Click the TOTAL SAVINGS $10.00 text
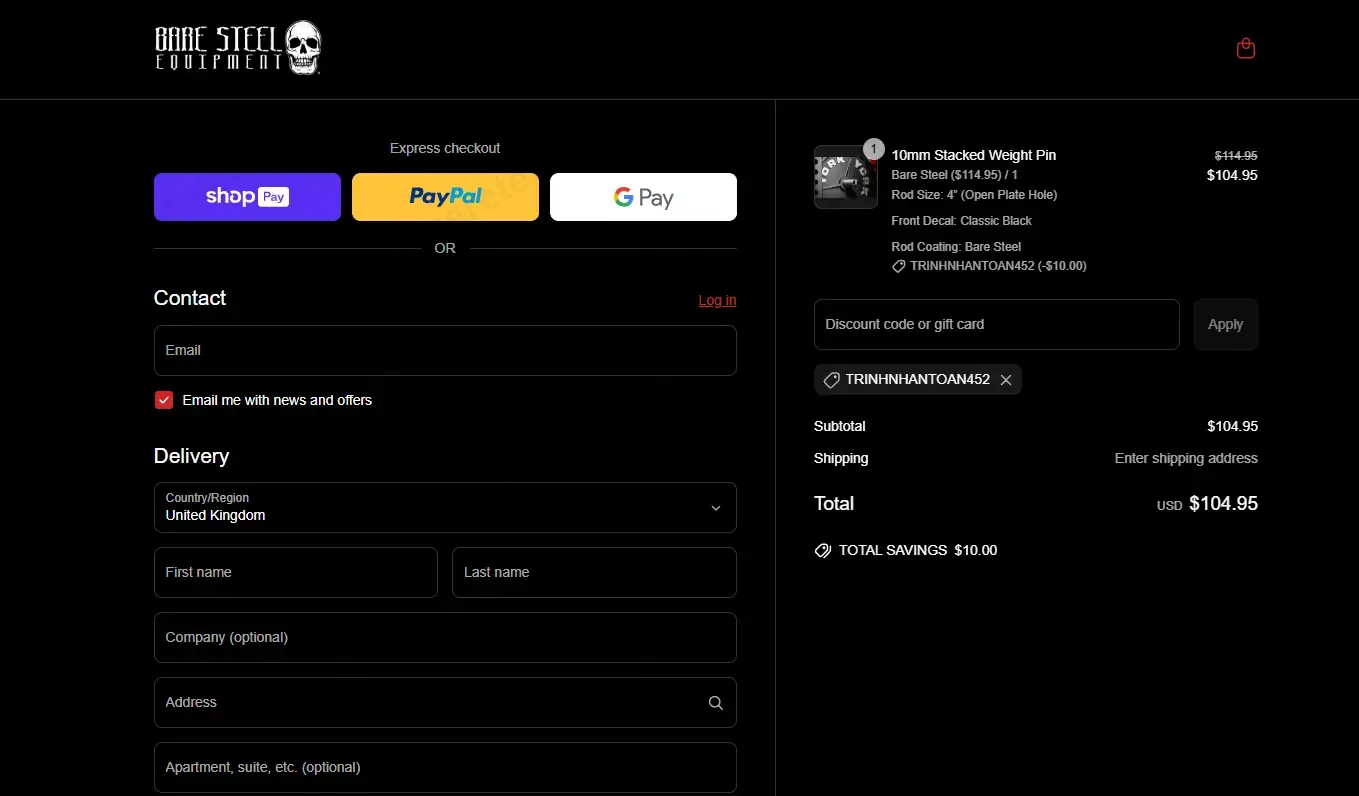 tap(918, 550)
